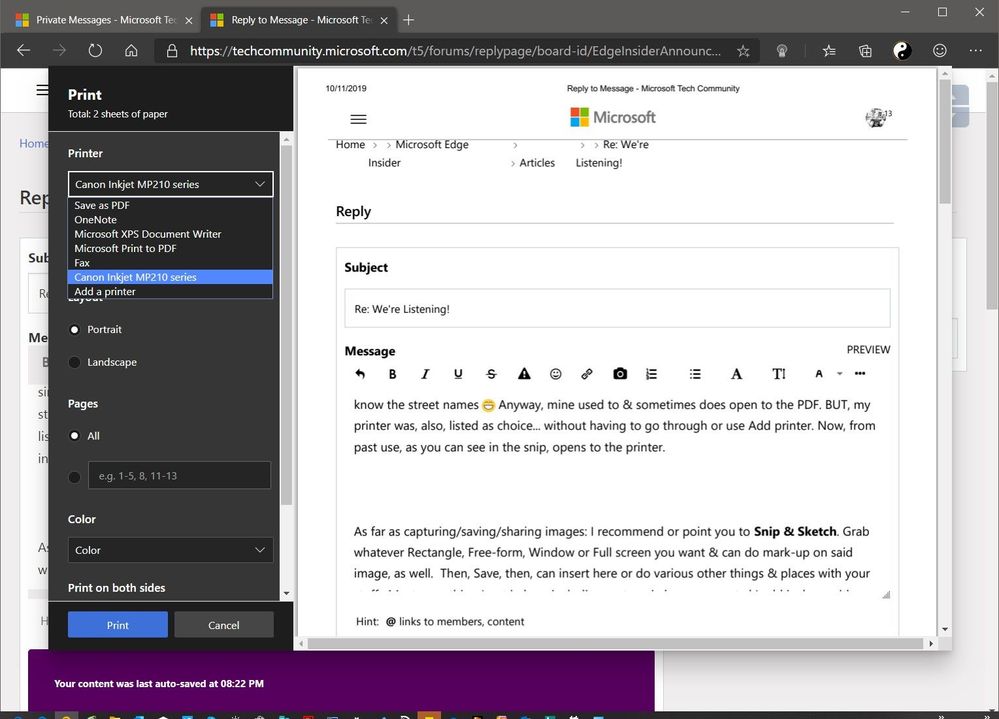Click the yin-yang profile avatar

[902, 50]
